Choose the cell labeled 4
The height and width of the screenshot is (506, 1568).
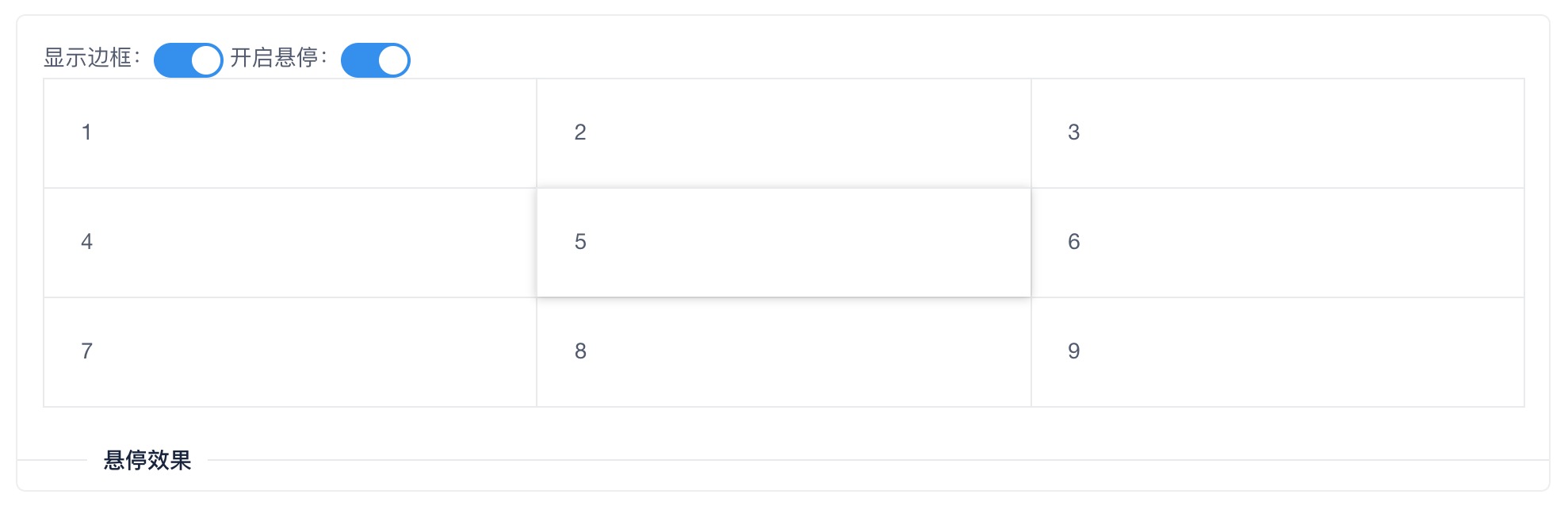[x=290, y=243]
